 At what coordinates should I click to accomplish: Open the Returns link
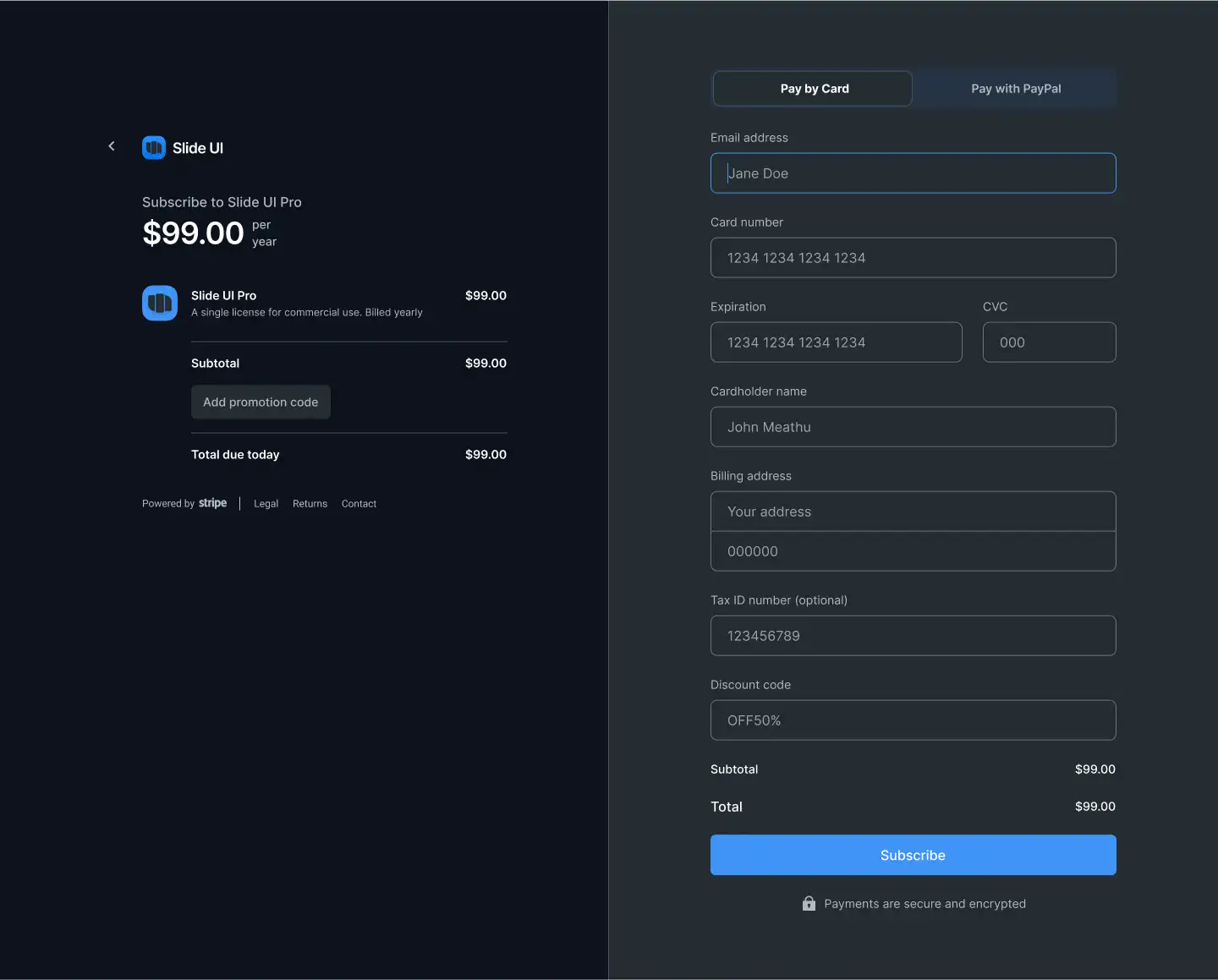click(x=310, y=504)
